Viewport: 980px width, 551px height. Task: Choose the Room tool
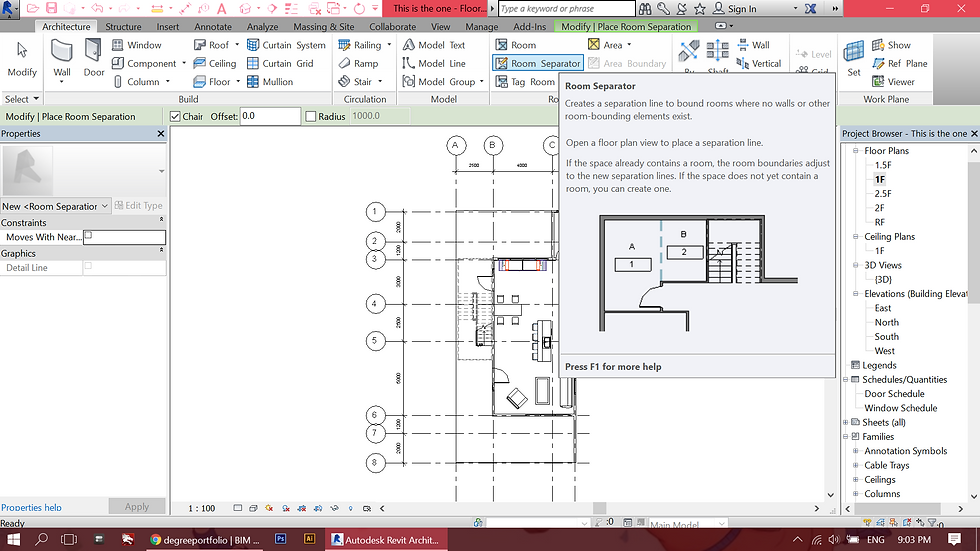pos(516,45)
